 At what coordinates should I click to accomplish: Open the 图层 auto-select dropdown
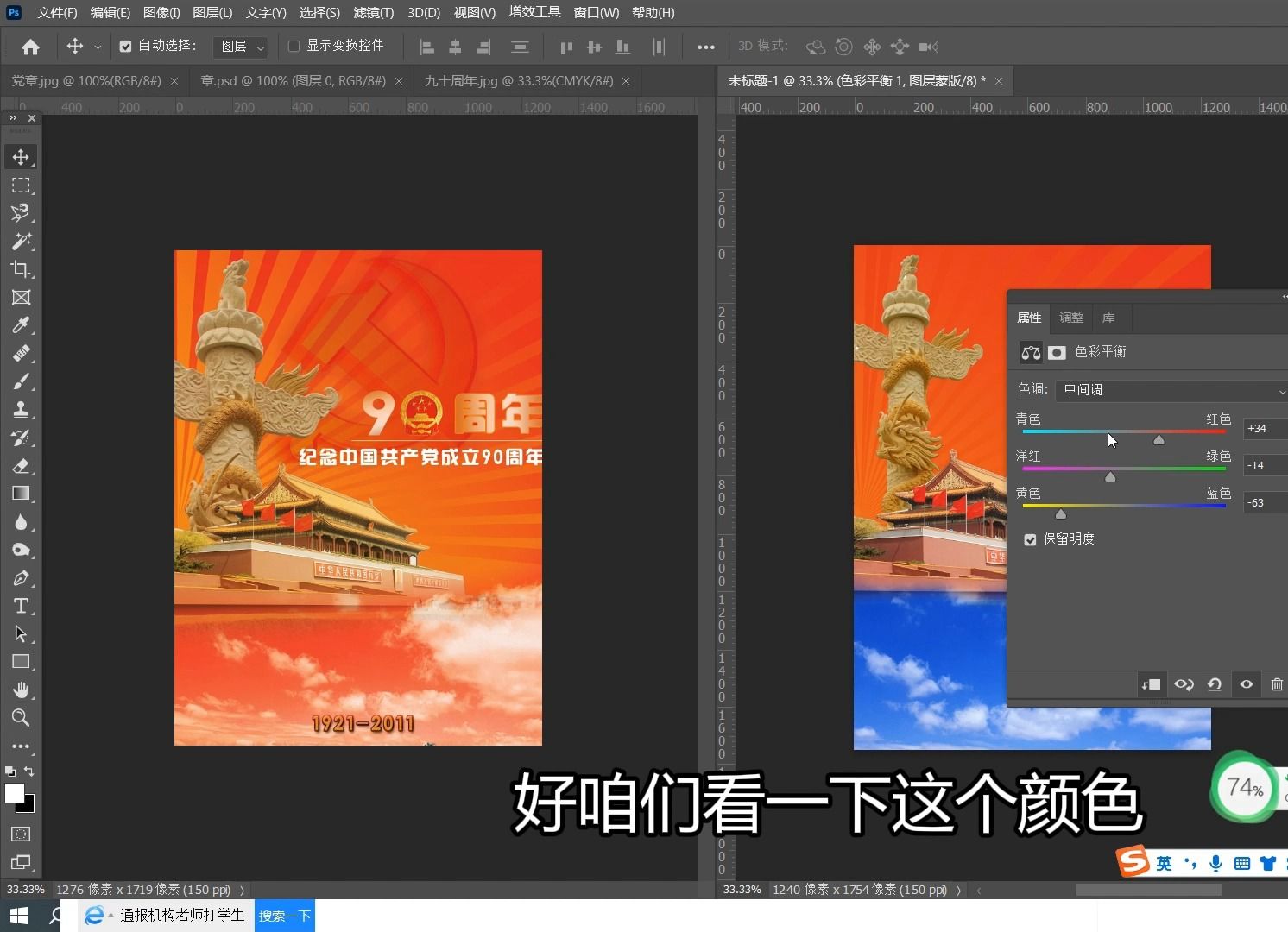tap(240, 47)
